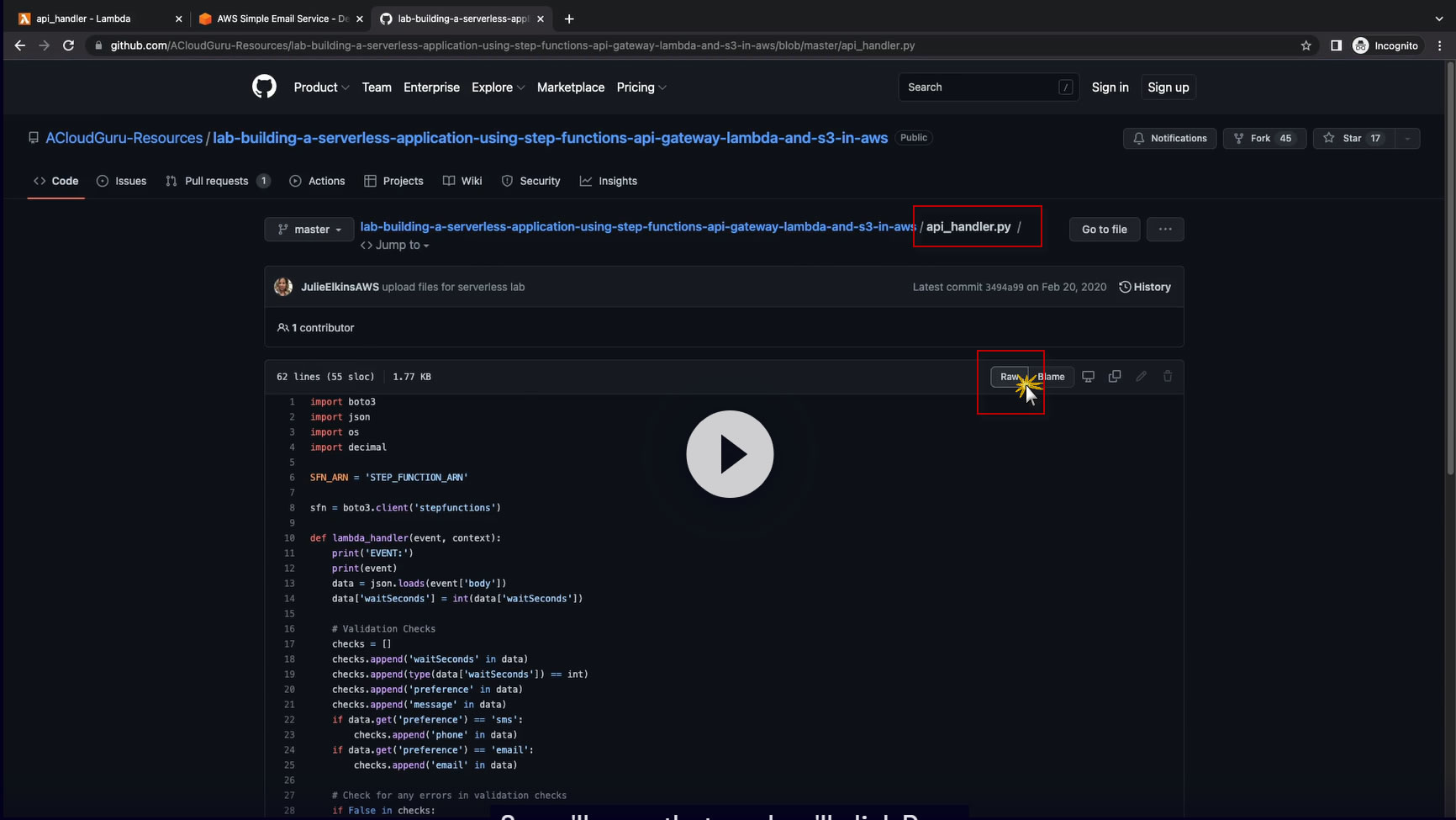Open the three-dots file options menu
Screen dimensions: 1456x820
[1165, 229]
